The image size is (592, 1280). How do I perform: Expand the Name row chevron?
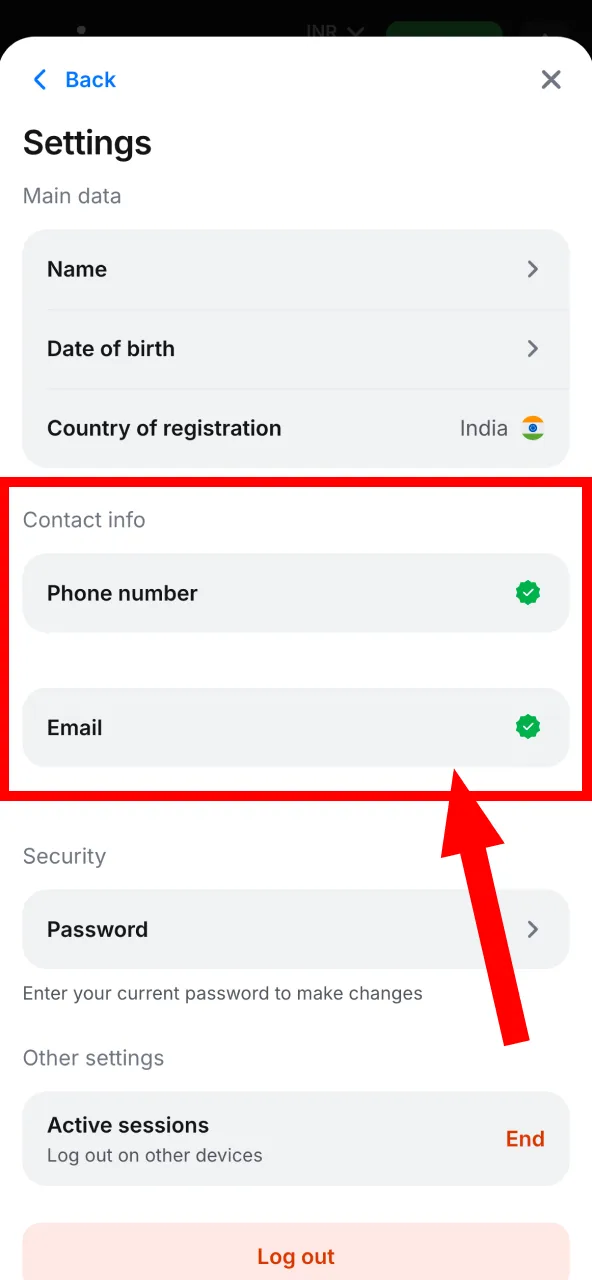pos(533,269)
